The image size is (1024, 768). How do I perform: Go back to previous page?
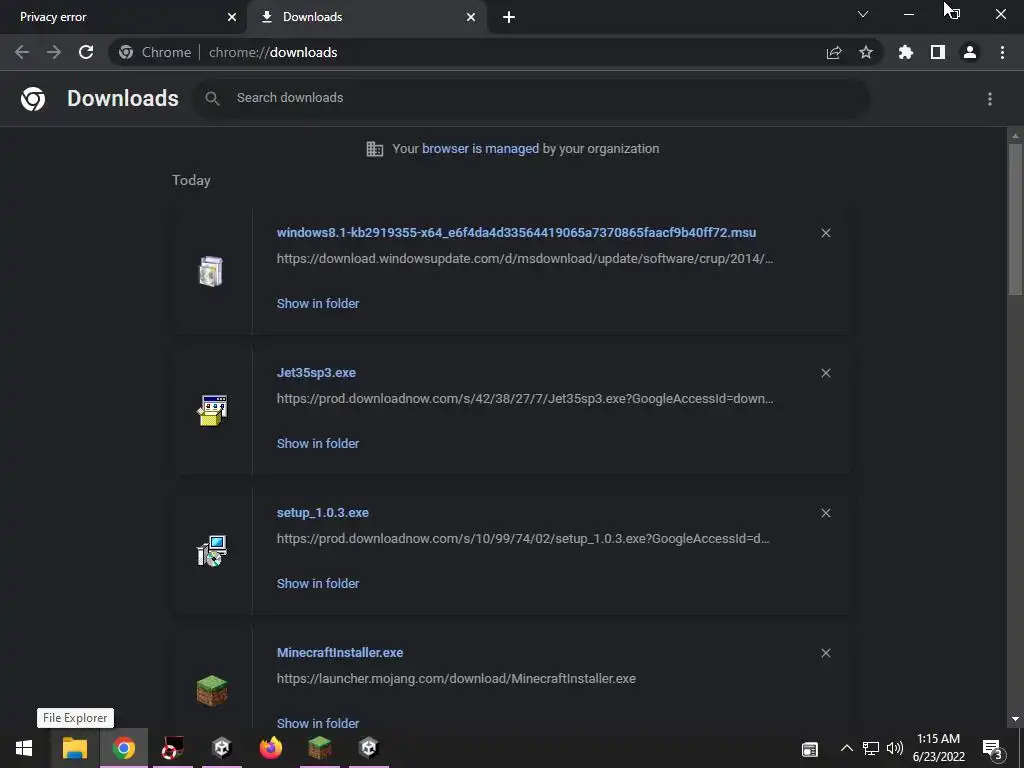pyautogui.click(x=22, y=52)
